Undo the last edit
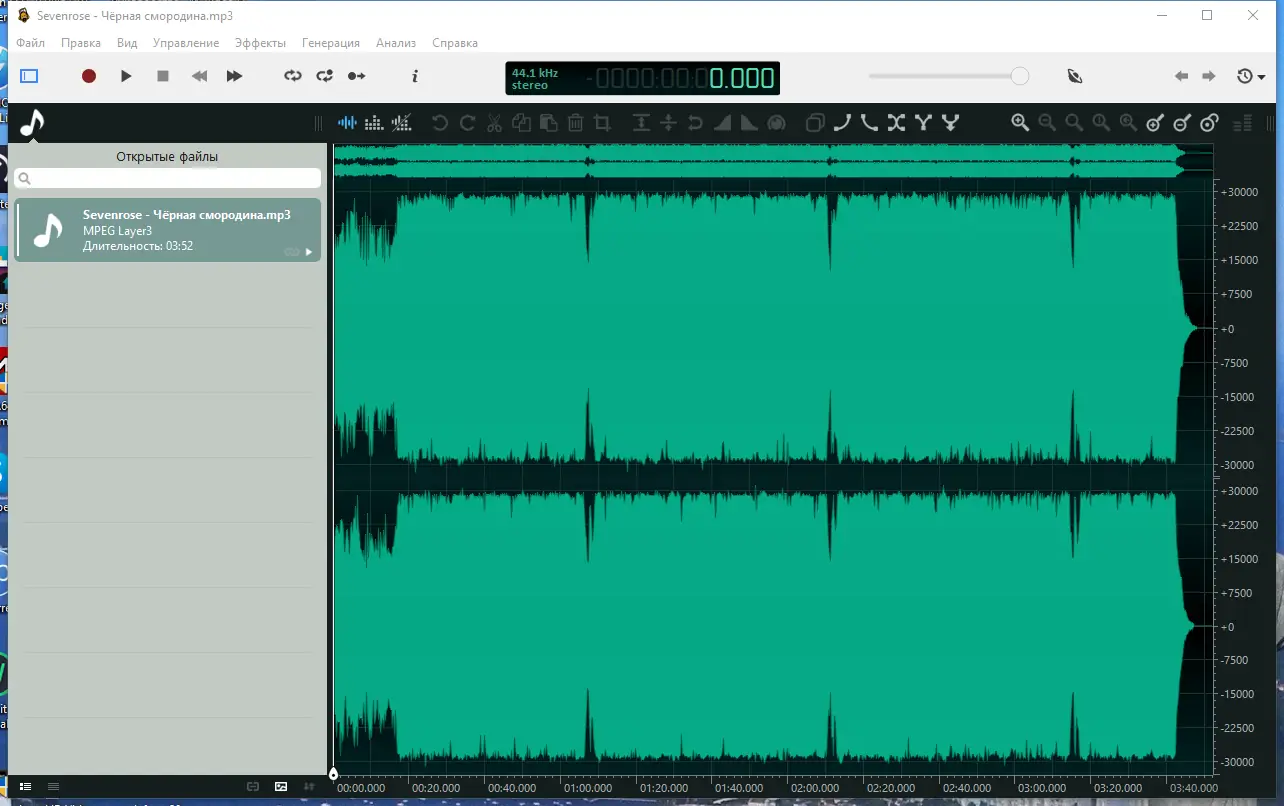1284x806 pixels. pos(440,123)
